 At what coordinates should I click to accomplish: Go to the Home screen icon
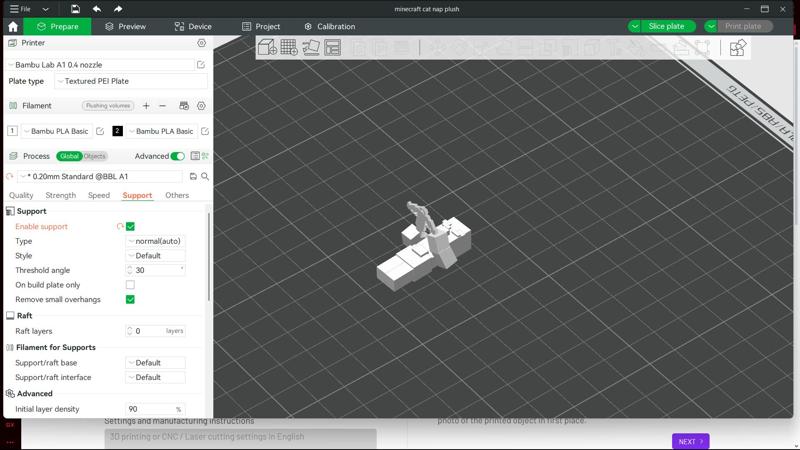coord(13,27)
